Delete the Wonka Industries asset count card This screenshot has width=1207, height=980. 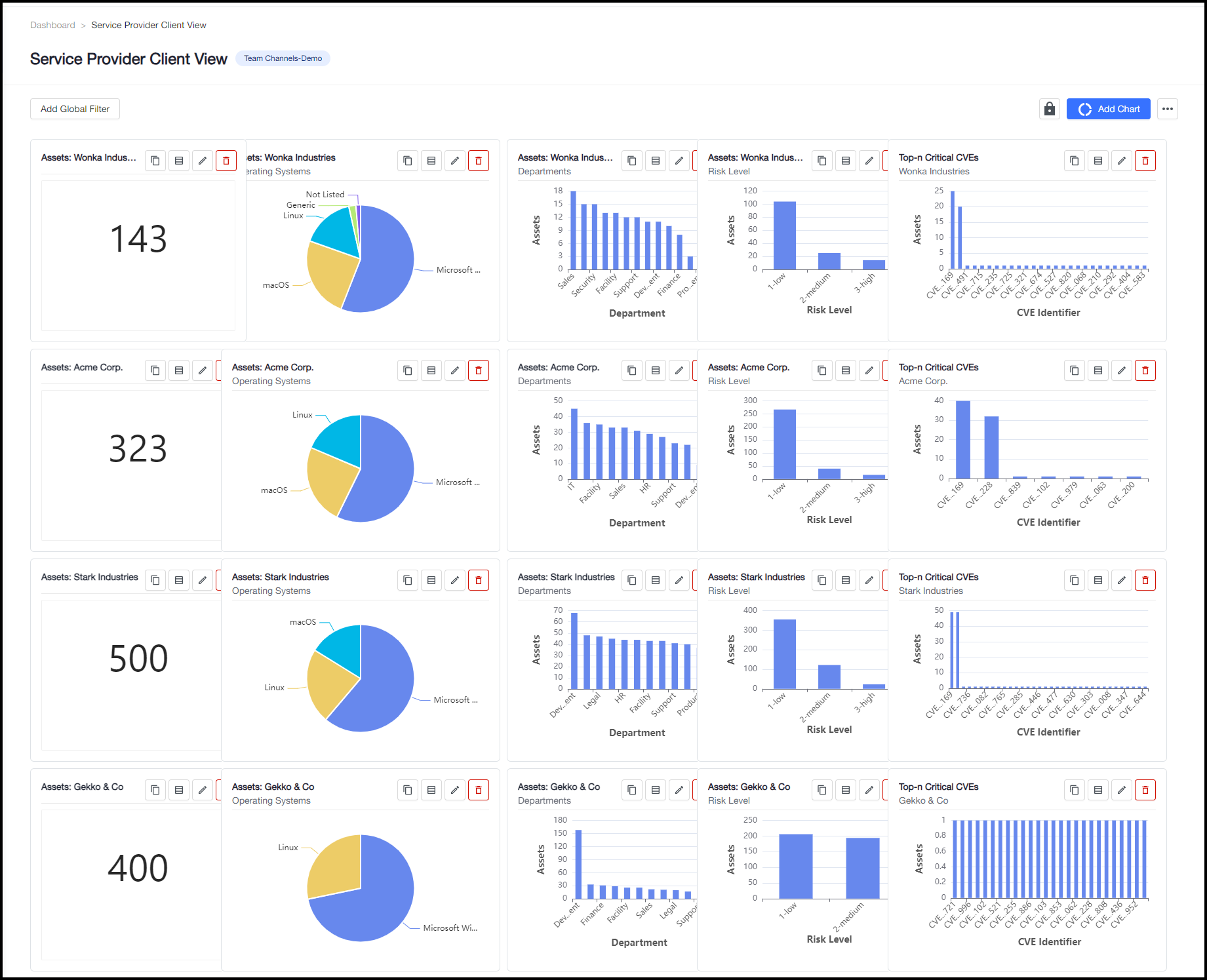click(x=226, y=161)
